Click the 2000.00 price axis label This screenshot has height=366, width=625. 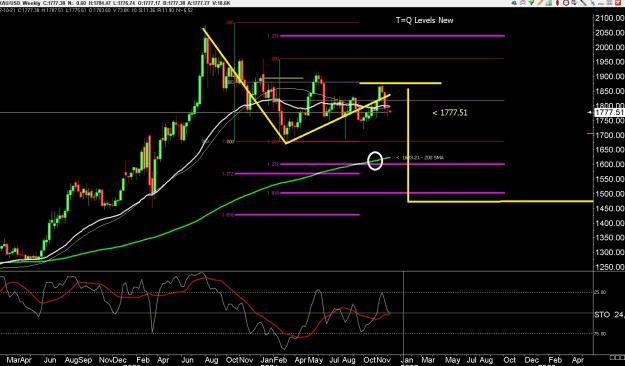click(x=609, y=47)
